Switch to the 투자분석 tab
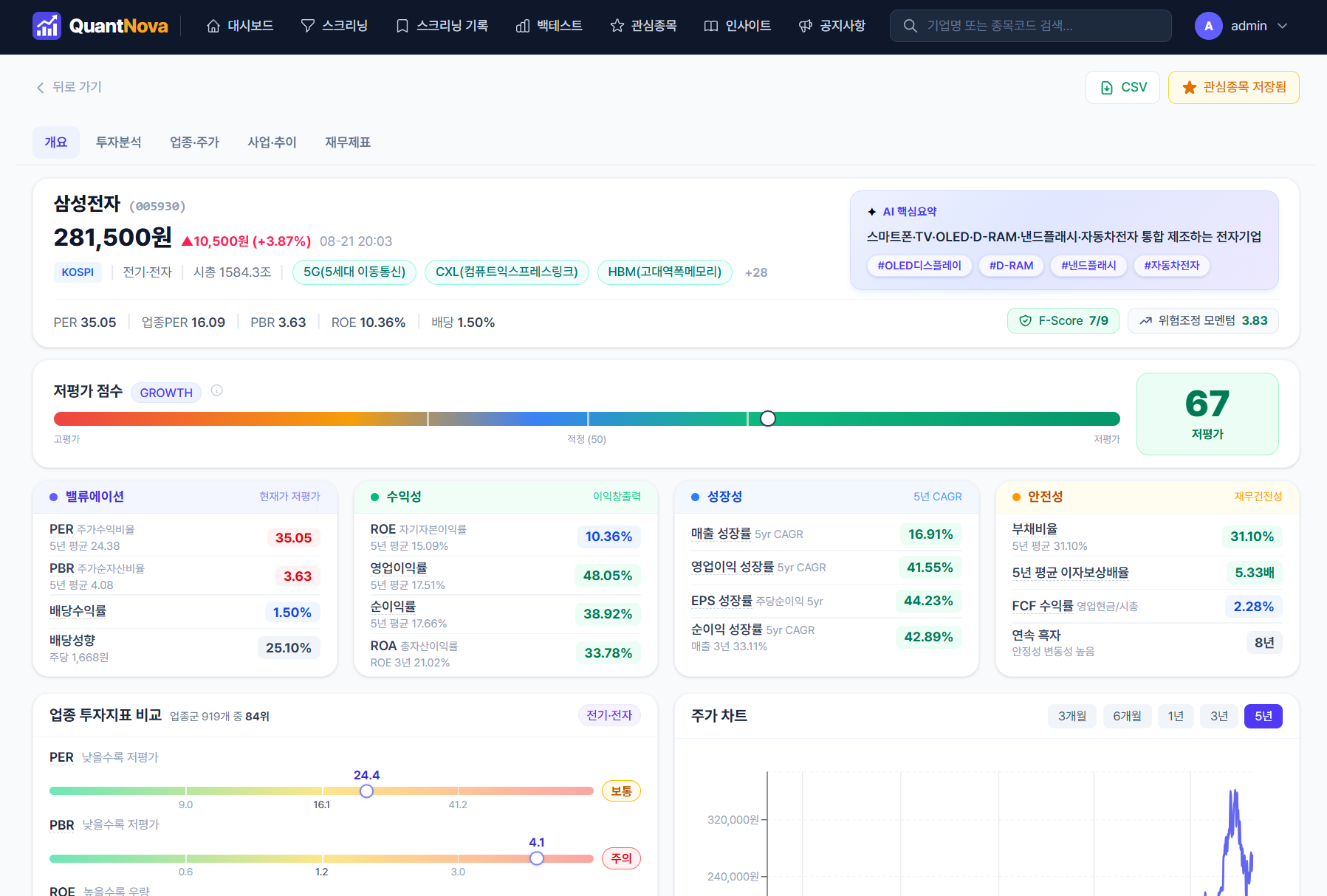 coord(119,142)
